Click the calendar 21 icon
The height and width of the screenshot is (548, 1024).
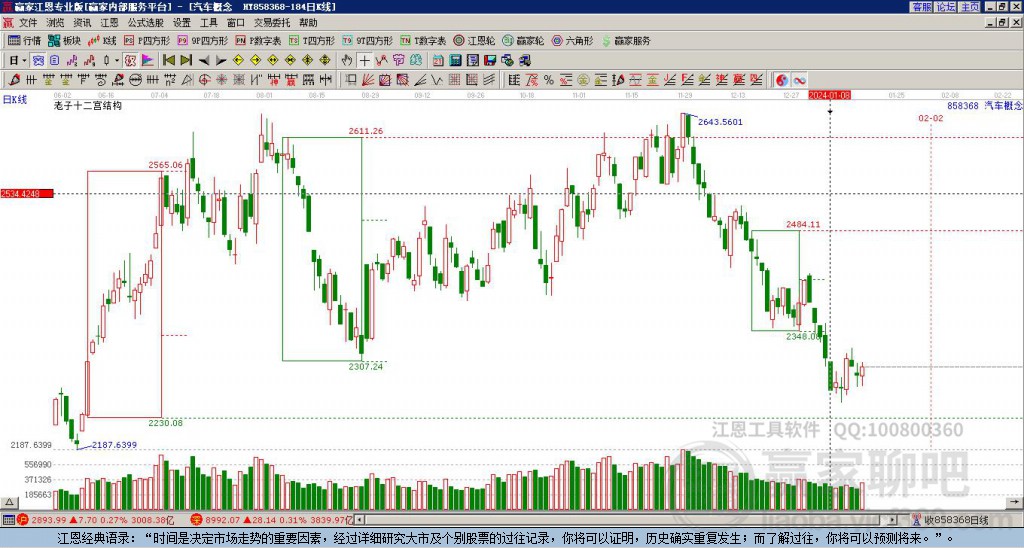pos(438,61)
